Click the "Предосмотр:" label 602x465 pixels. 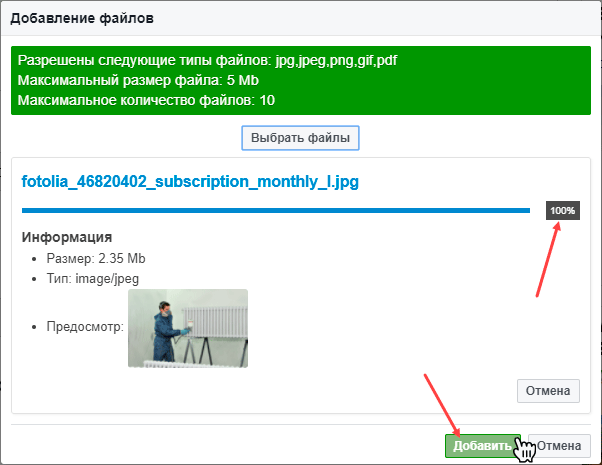tap(84, 327)
